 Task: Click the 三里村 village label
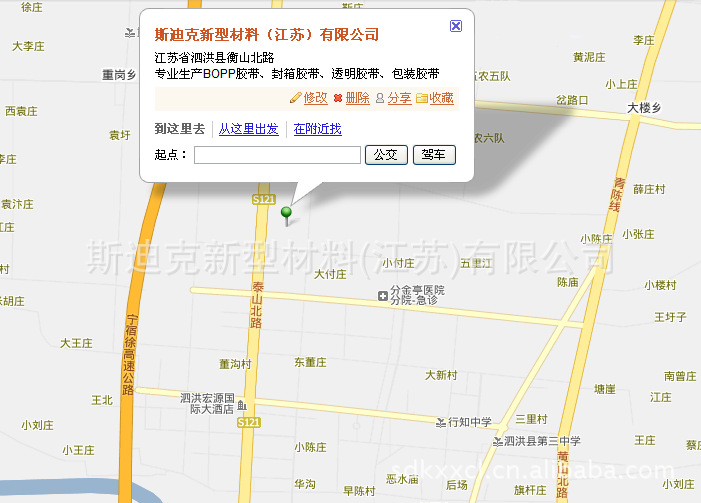(x=531, y=419)
